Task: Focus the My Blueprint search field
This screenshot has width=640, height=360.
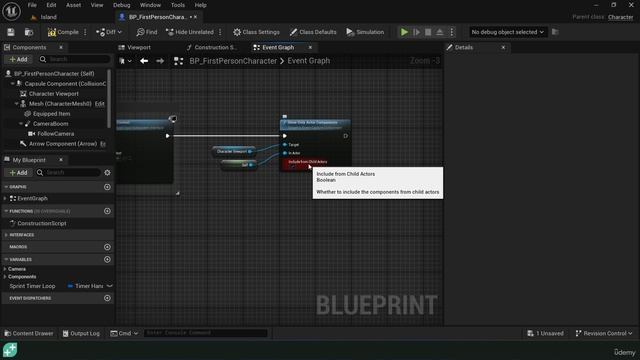Action: point(68,173)
